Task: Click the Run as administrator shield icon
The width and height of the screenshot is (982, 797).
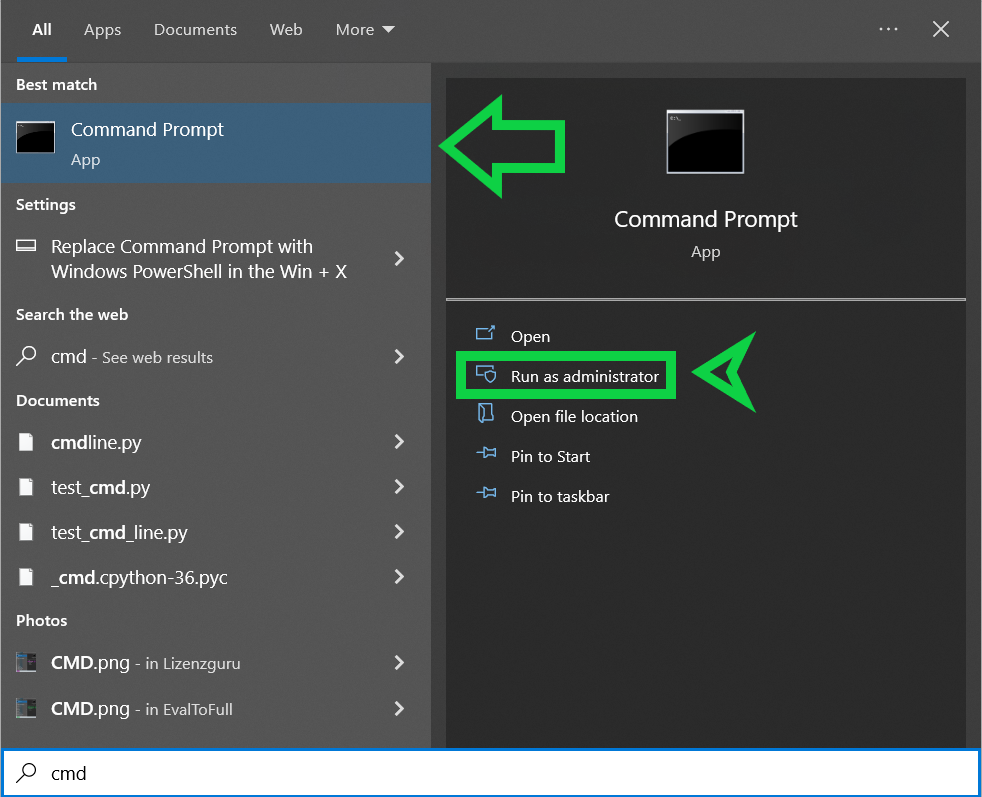Action: click(x=486, y=374)
